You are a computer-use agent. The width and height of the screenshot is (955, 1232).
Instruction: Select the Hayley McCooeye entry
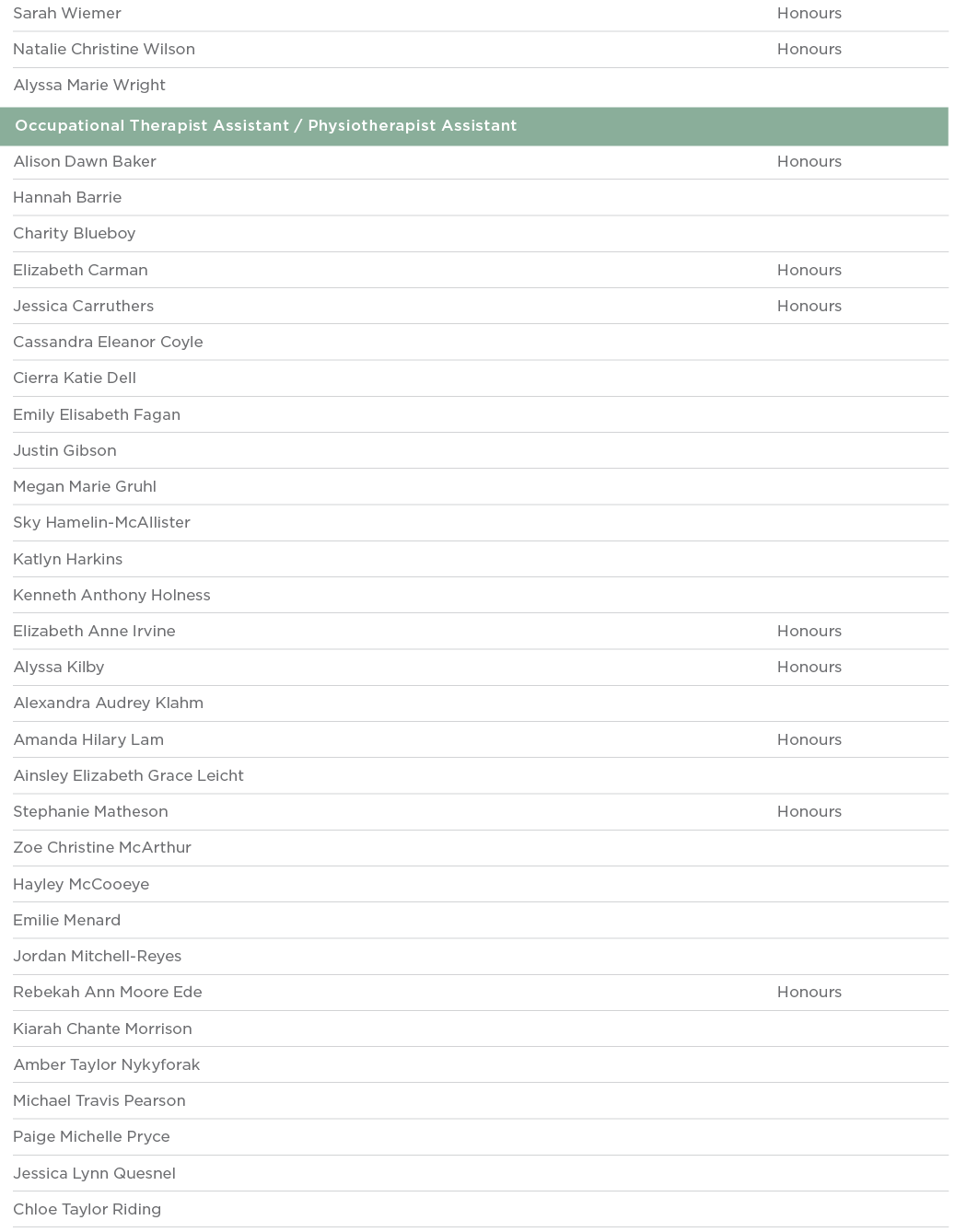[x=81, y=885]
